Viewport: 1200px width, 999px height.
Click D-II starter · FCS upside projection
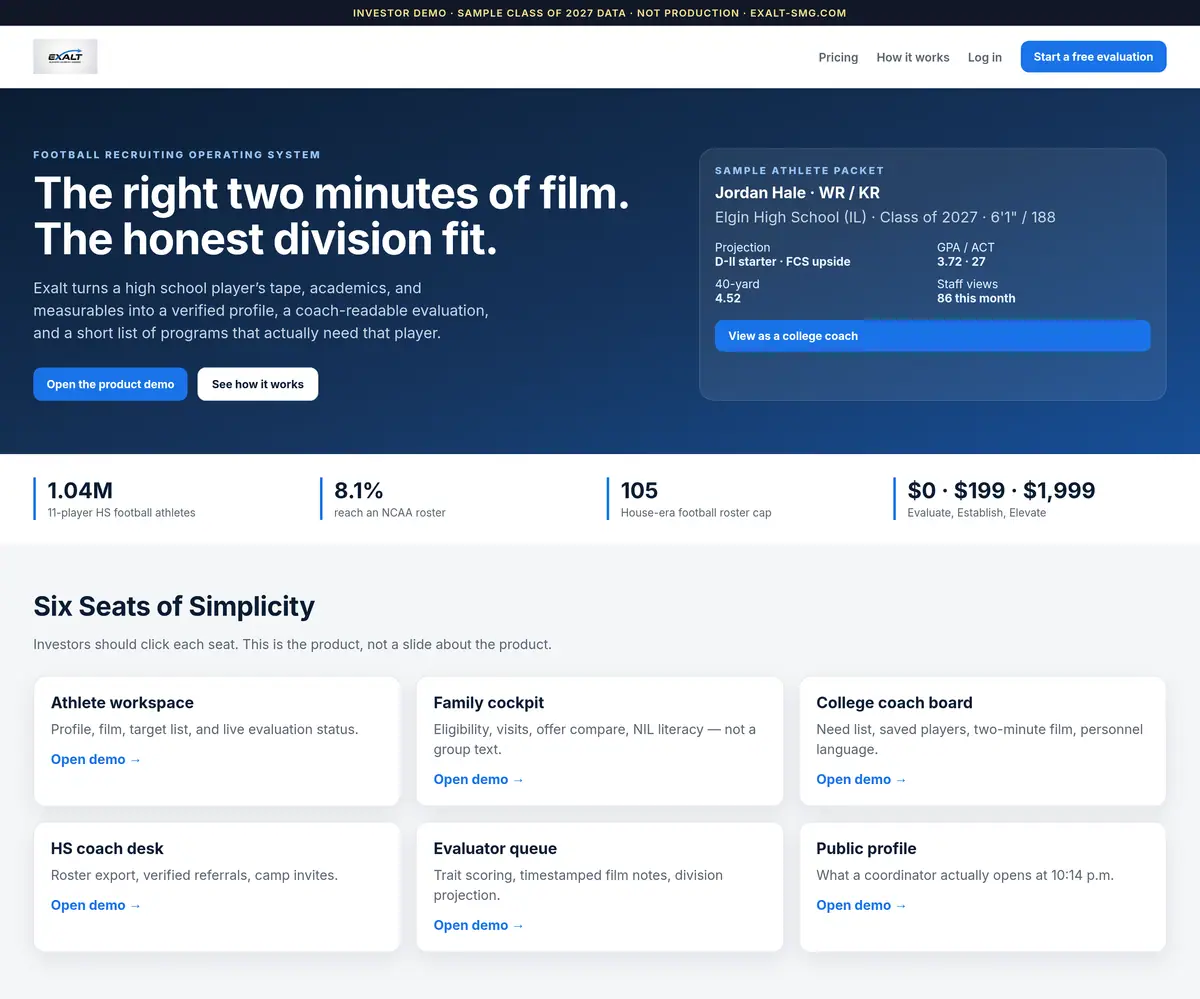tap(783, 262)
